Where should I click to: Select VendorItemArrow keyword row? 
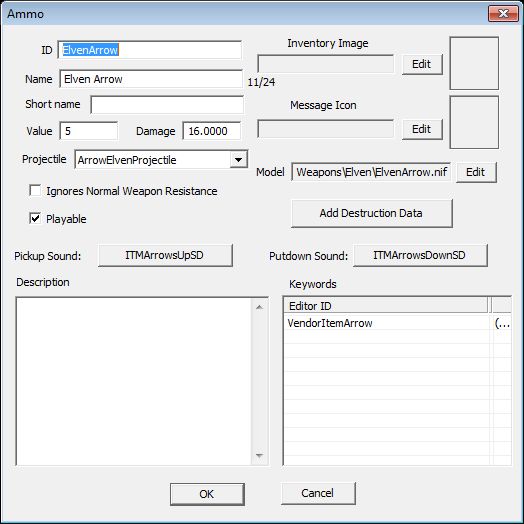pos(397,323)
